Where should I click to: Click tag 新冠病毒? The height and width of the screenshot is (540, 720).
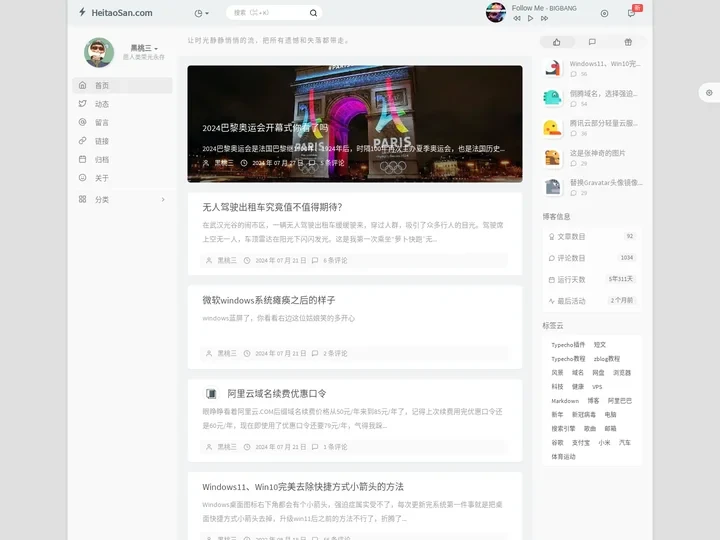(x=584, y=415)
